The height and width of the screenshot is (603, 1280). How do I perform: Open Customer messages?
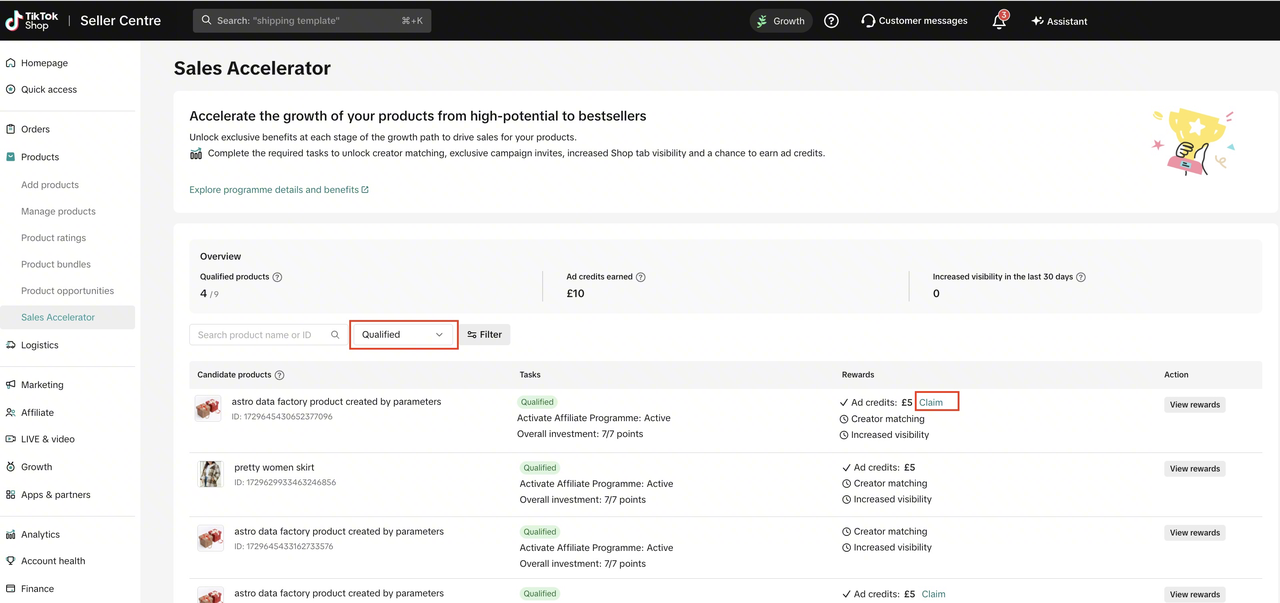[914, 21]
